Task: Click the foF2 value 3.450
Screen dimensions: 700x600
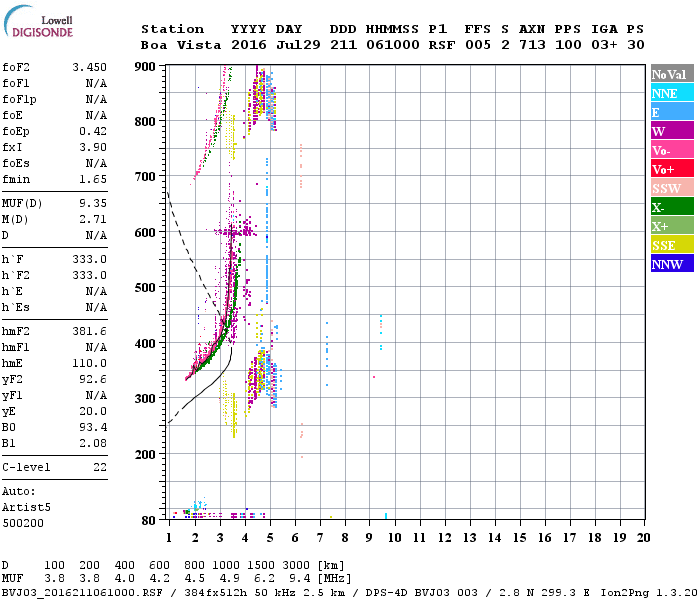Action: point(89,67)
